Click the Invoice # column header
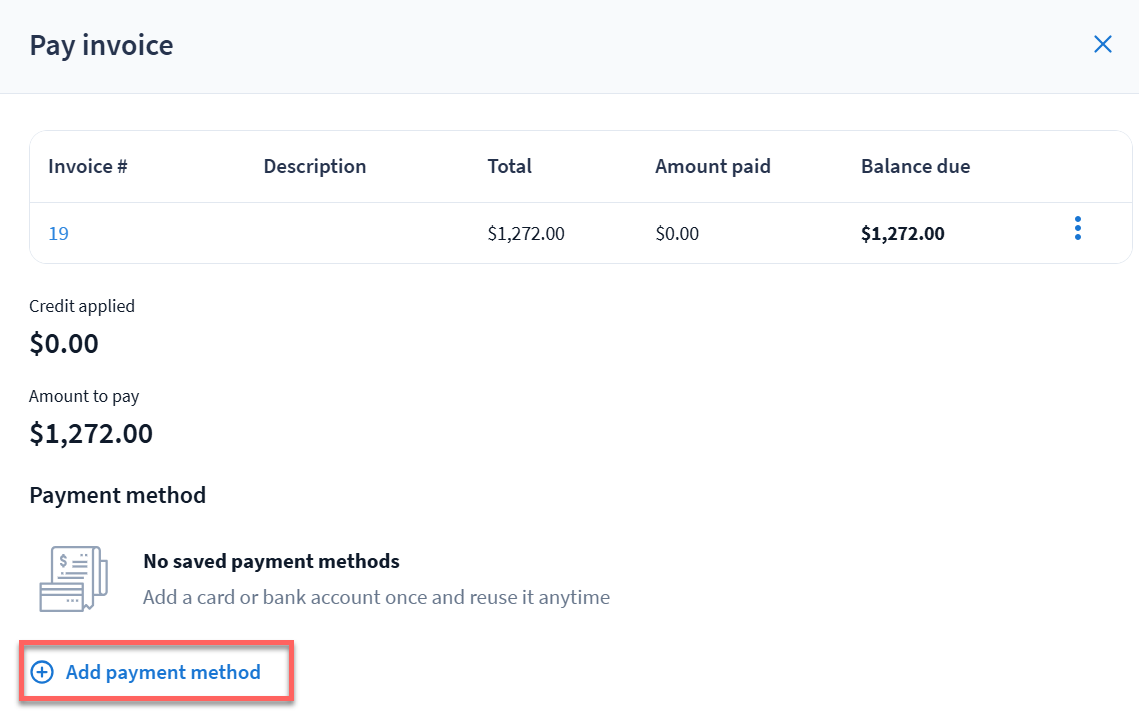 pos(88,167)
